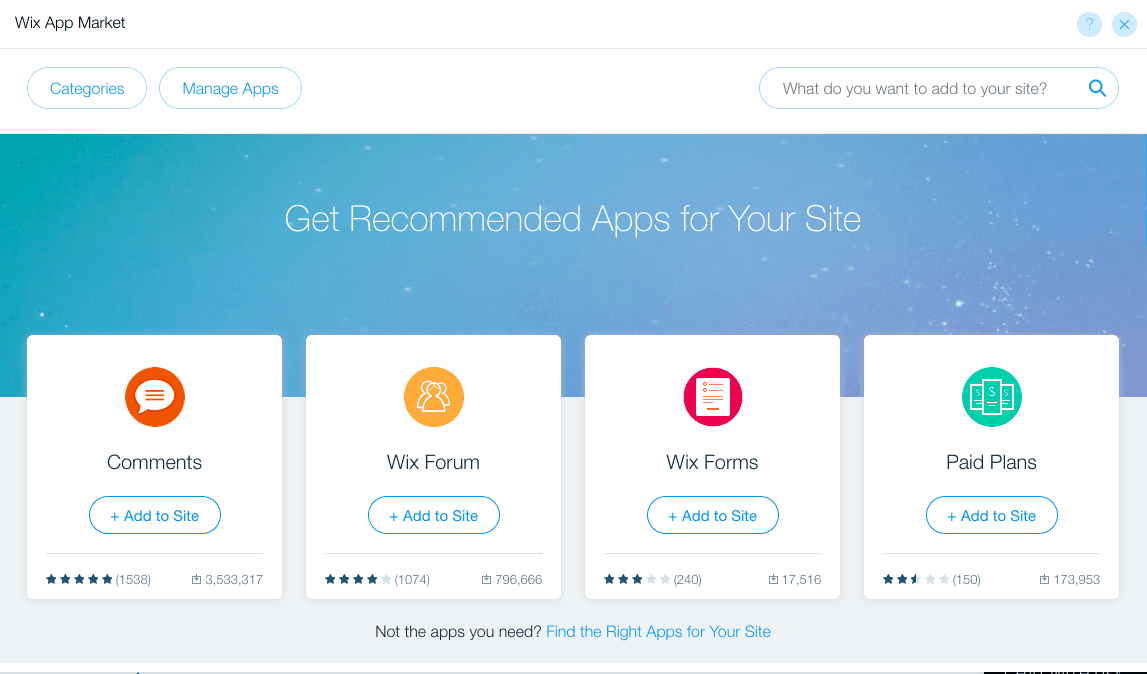Open the Manage Apps section
Image resolution: width=1147 pixels, height=674 pixels.
(230, 88)
